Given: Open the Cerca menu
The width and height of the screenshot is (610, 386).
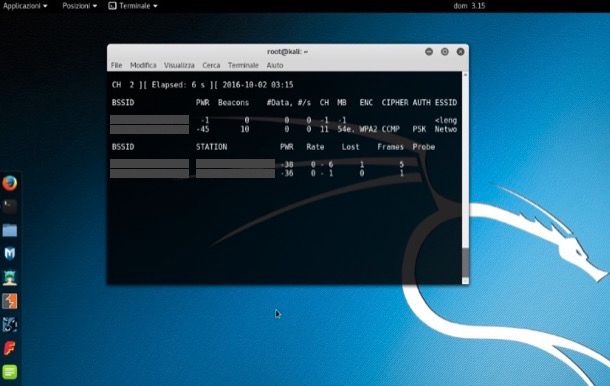Looking at the screenshot, I should tap(211, 65).
